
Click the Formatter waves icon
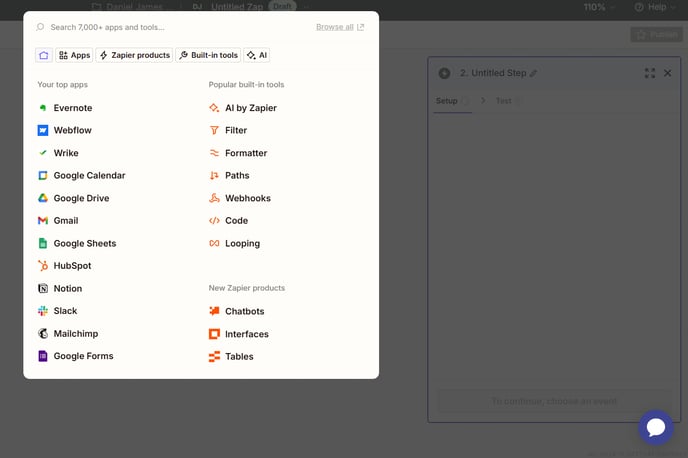click(x=214, y=153)
